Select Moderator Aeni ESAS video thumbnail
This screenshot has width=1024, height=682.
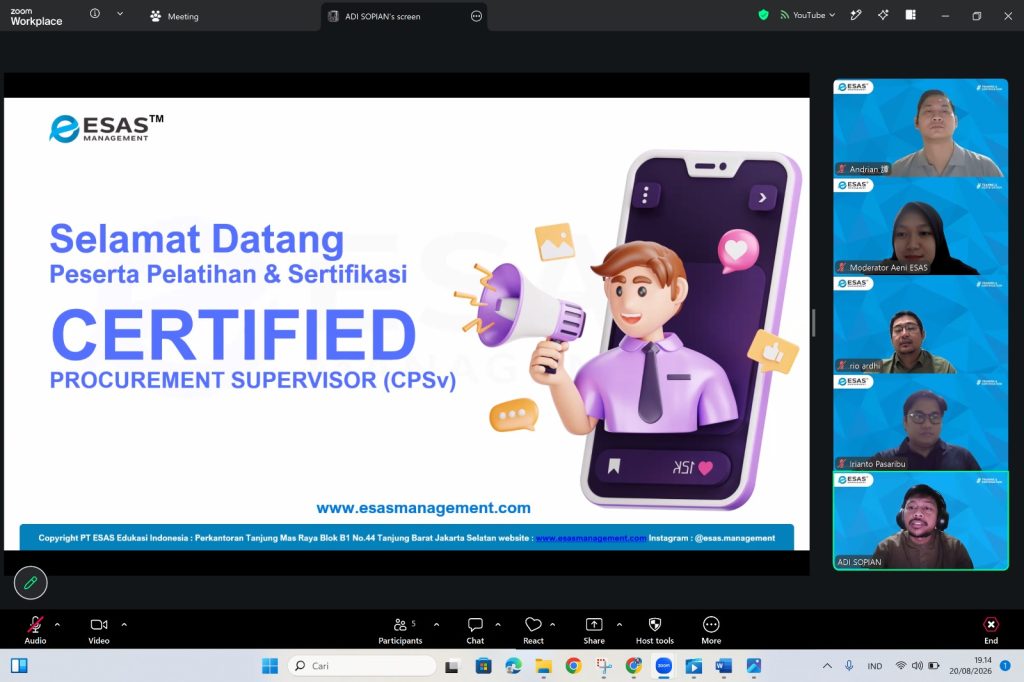[920, 226]
